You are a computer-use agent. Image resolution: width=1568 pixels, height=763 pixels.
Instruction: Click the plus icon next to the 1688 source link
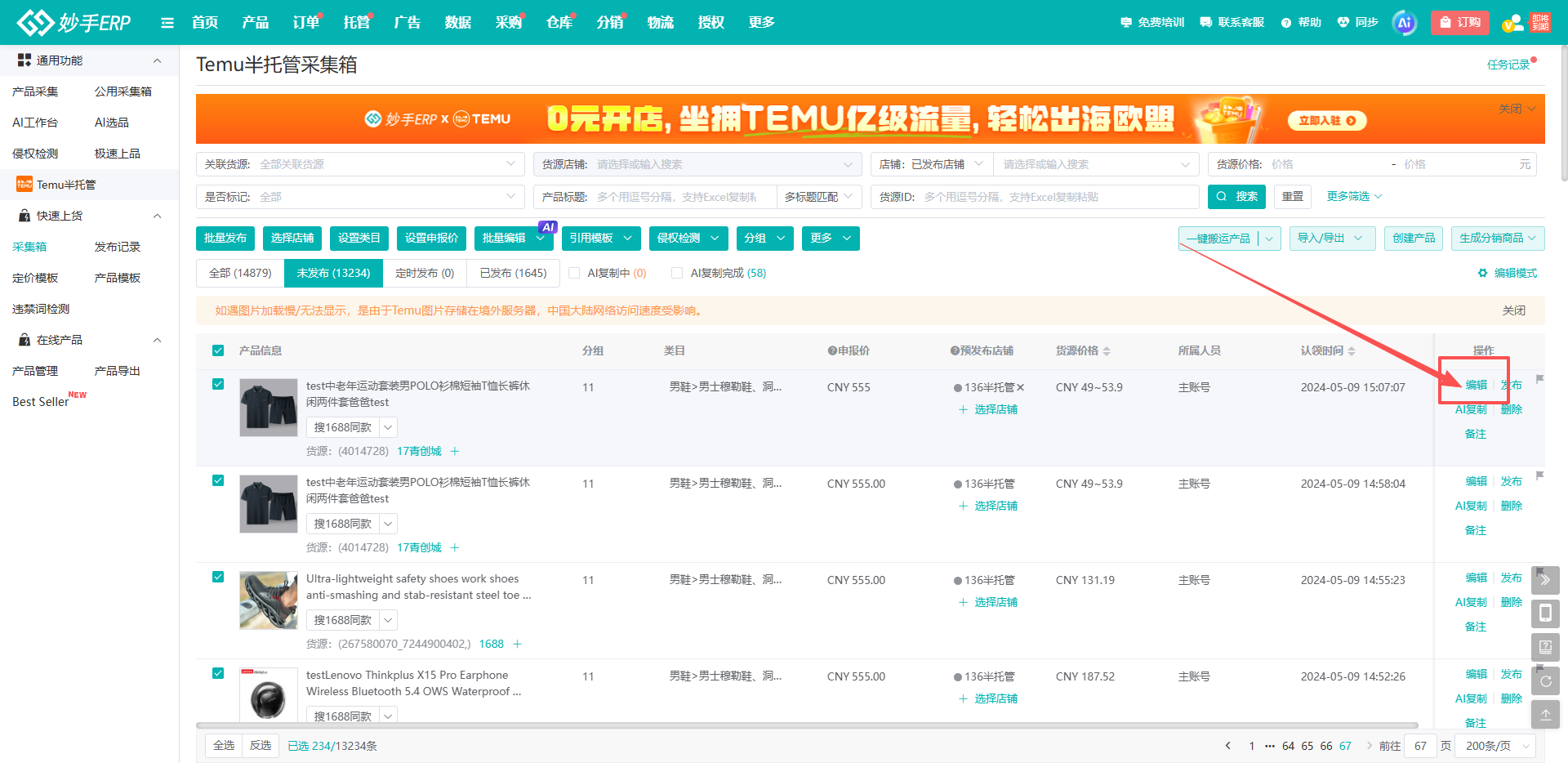517,644
